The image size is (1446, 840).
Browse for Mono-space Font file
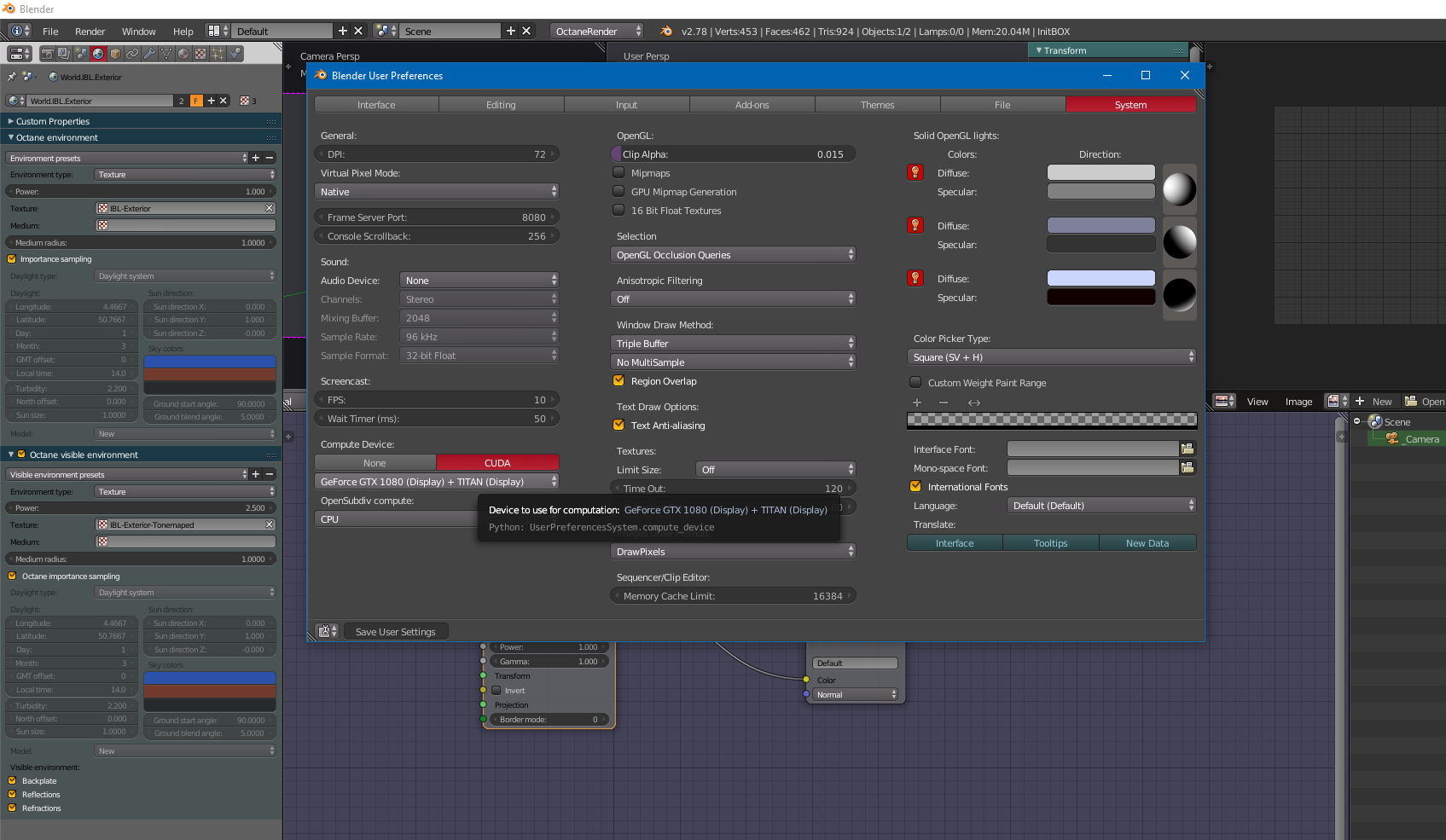point(1188,467)
